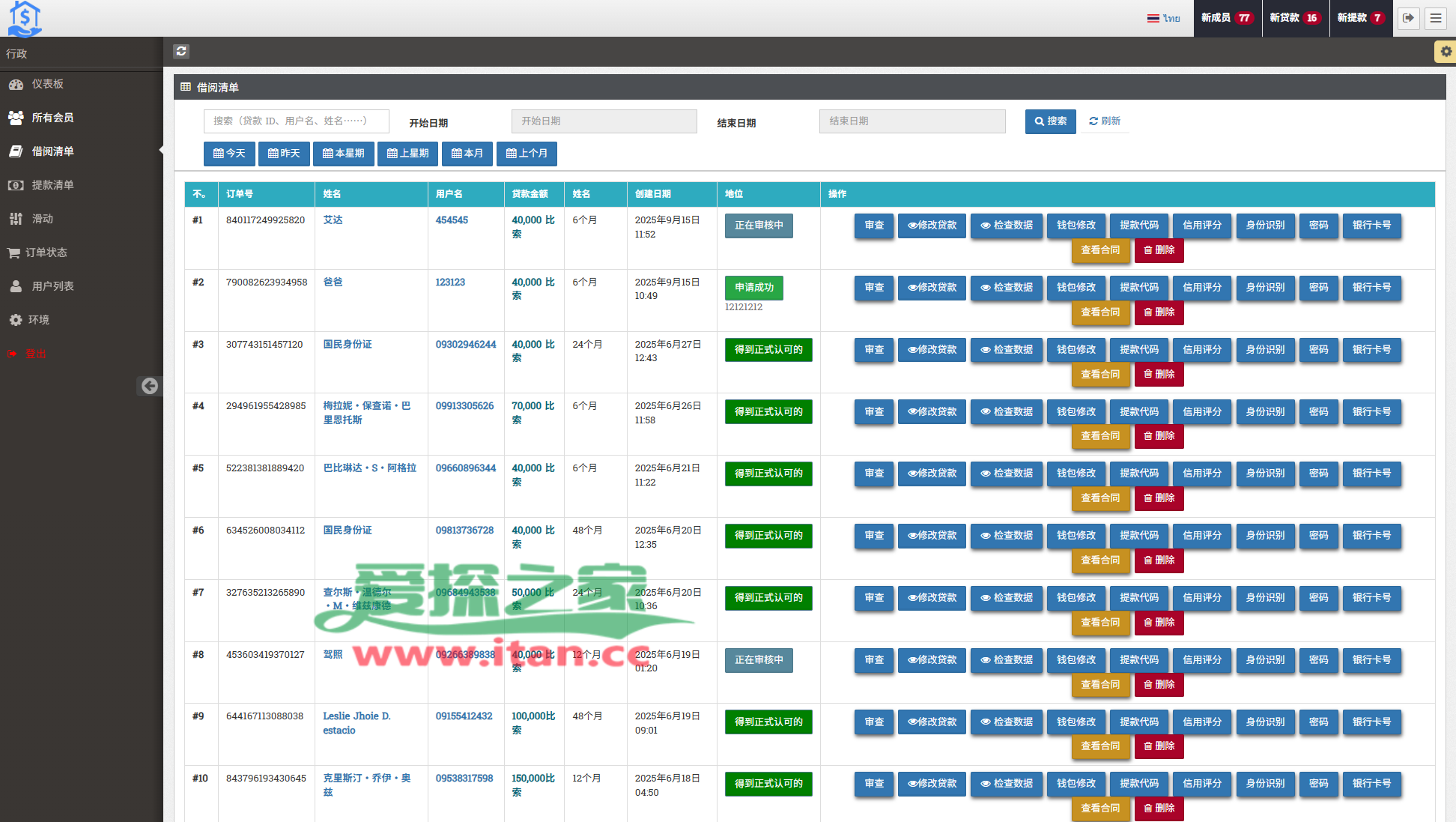This screenshot has height=822, width=1456.
Task: Click the loan app logo icon
Action: click(x=25, y=18)
